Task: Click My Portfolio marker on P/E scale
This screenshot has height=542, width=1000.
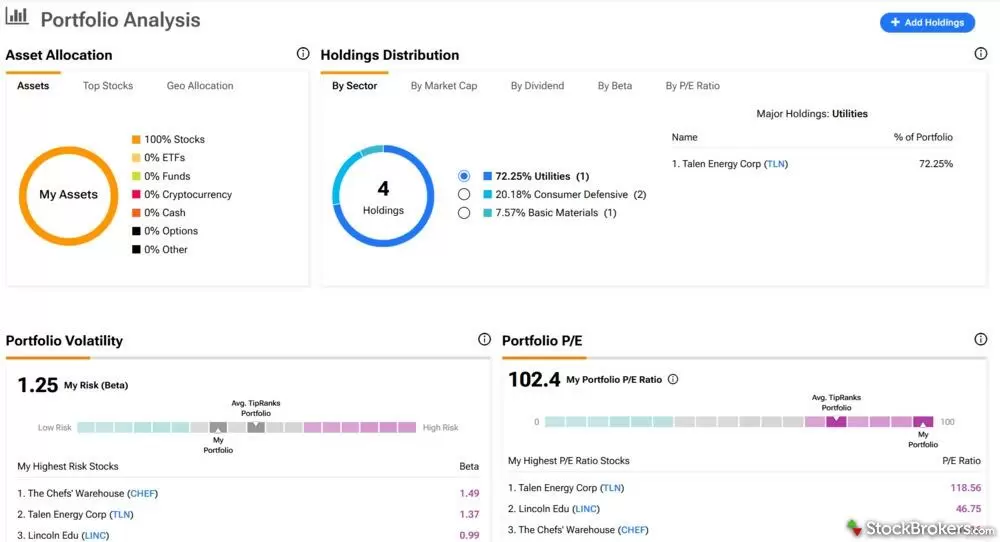Action: tap(923, 421)
